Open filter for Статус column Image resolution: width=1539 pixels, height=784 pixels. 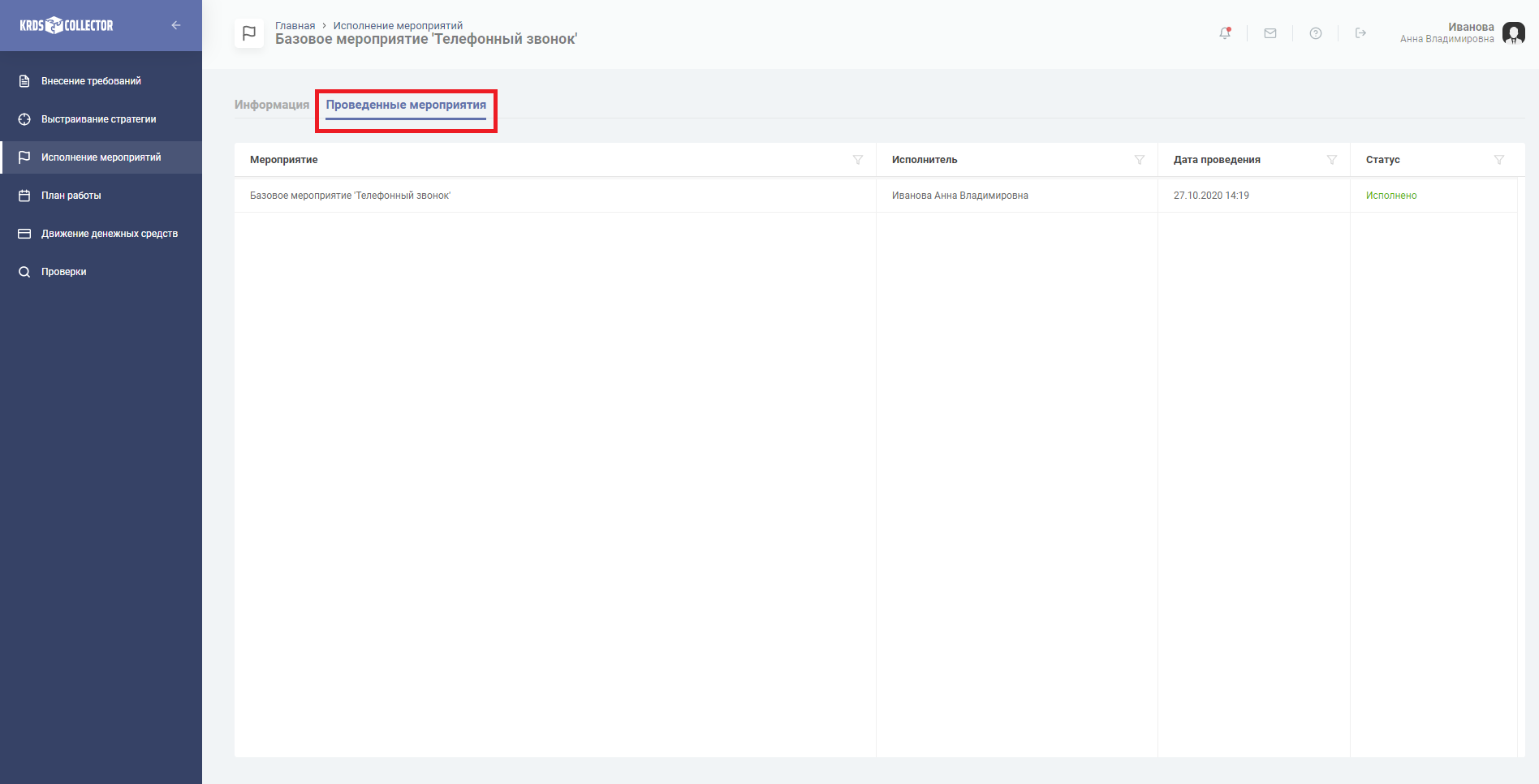(x=1499, y=160)
